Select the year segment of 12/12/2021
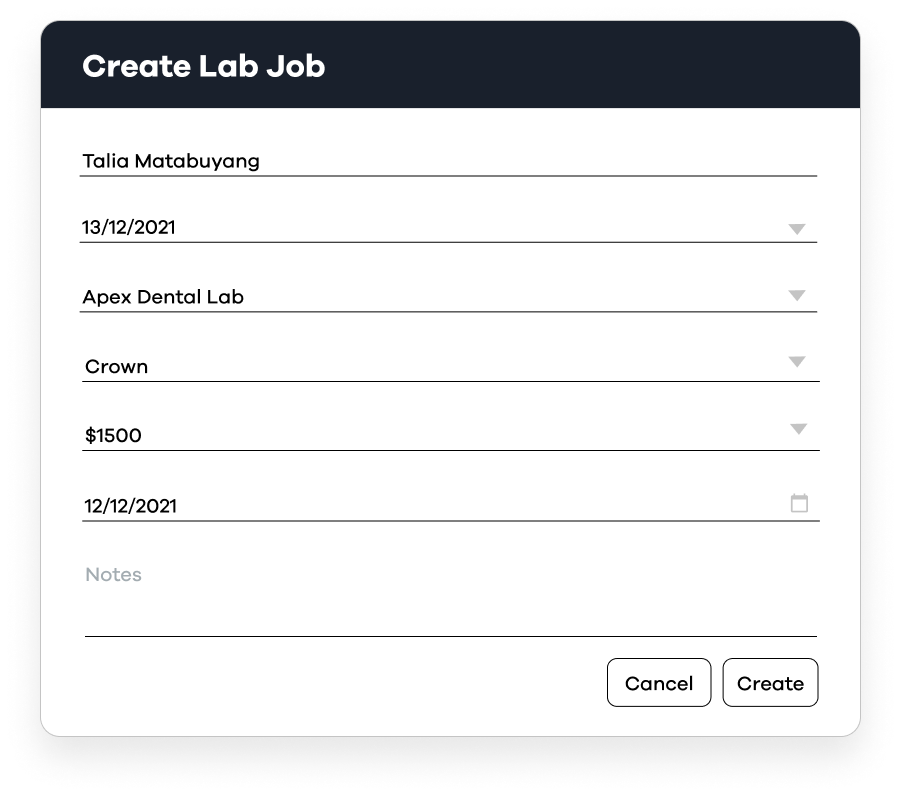This screenshot has width=901, height=797. 156,506
